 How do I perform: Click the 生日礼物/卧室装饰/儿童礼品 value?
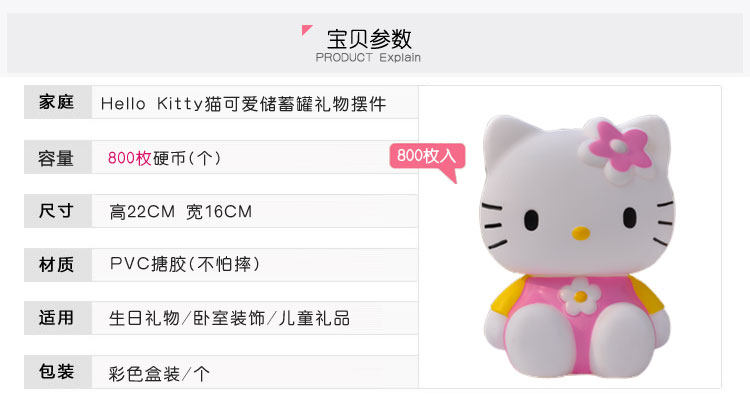click(x=229, y=318)
